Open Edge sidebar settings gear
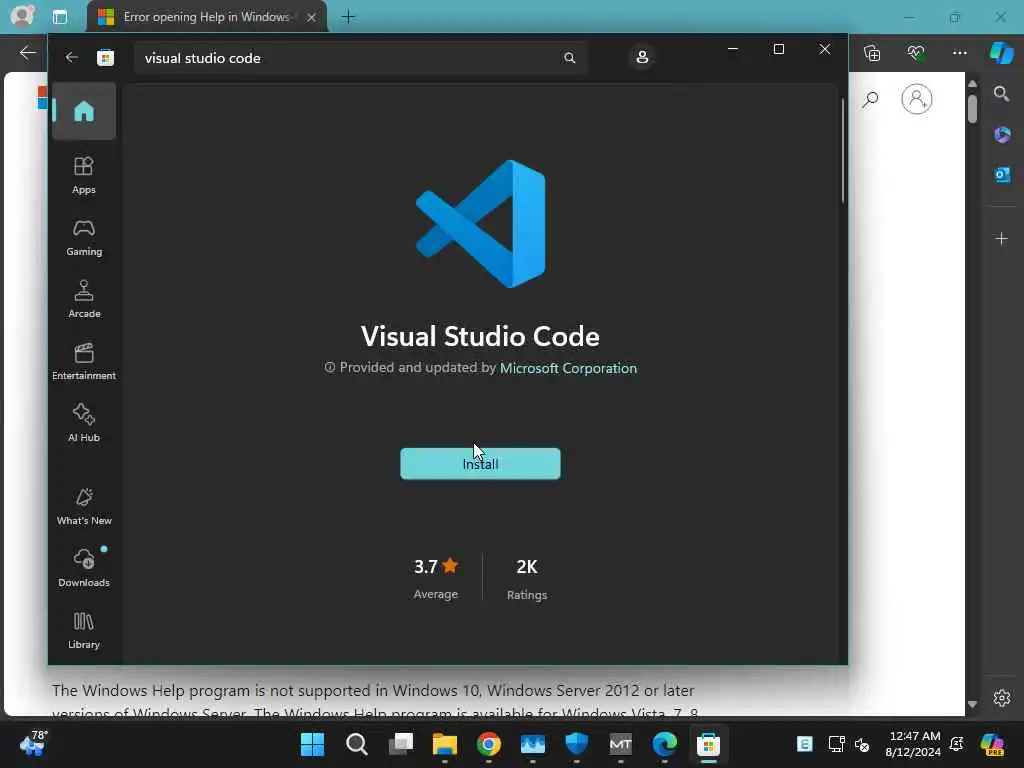This screenshot has height=768, width=1024. [x=1001, y=697]
